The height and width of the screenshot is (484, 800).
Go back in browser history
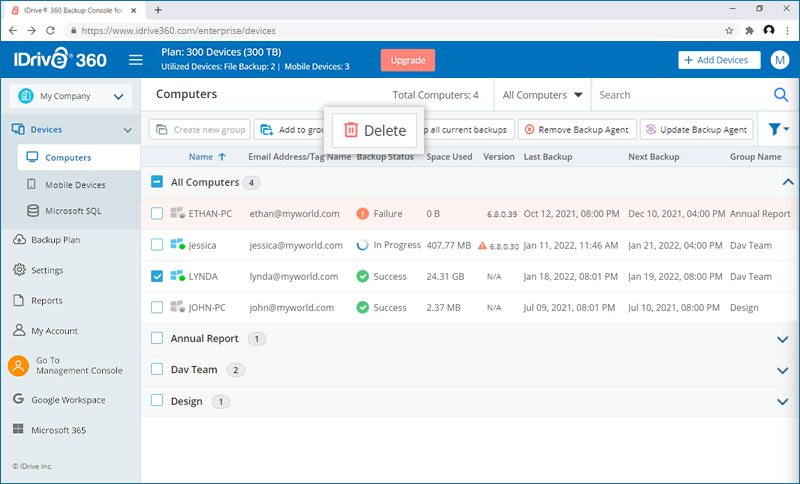click(x=13, y=31)
